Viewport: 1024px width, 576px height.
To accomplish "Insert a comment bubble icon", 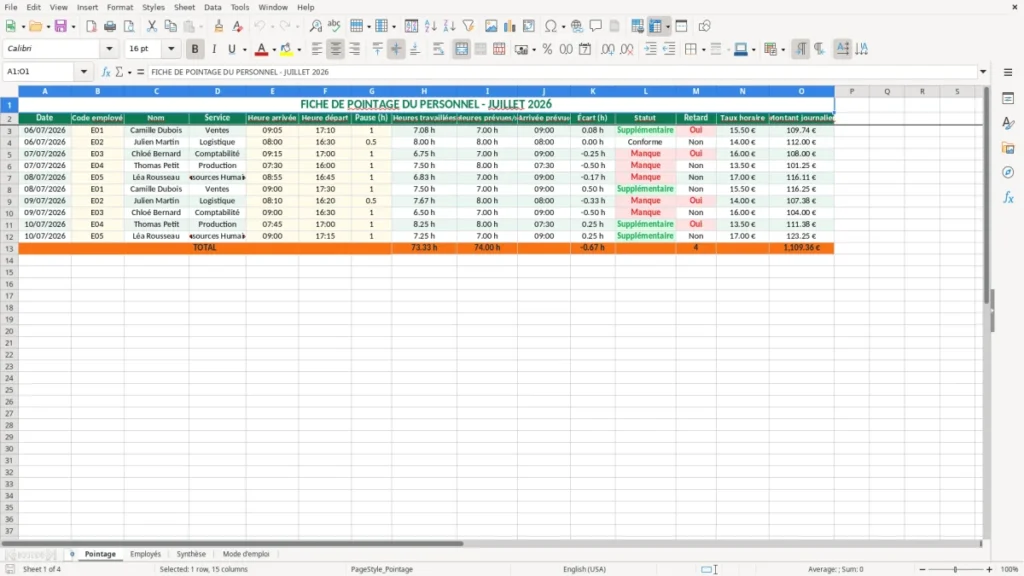I will pyautogui.click(x=596, y=26).
